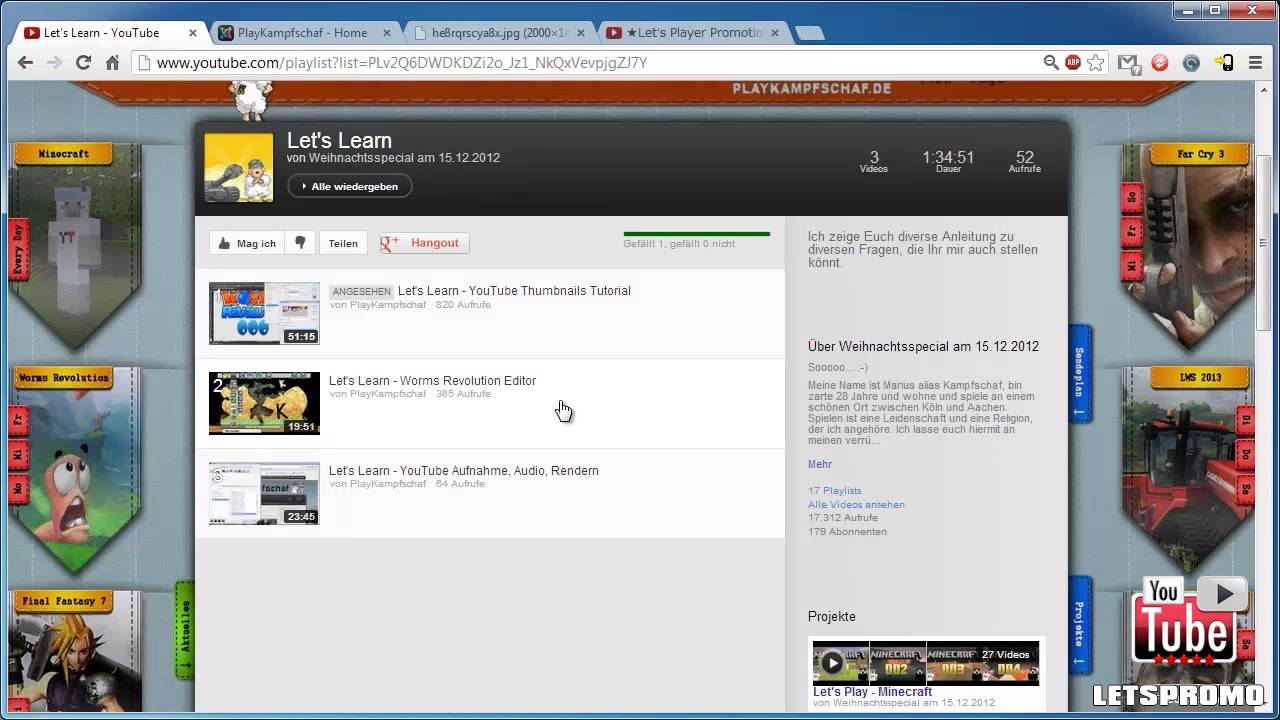Click the red round extension icon
Viewport: 1280px width, 720px height.
pyautogui.click(x=1160, y=62)
